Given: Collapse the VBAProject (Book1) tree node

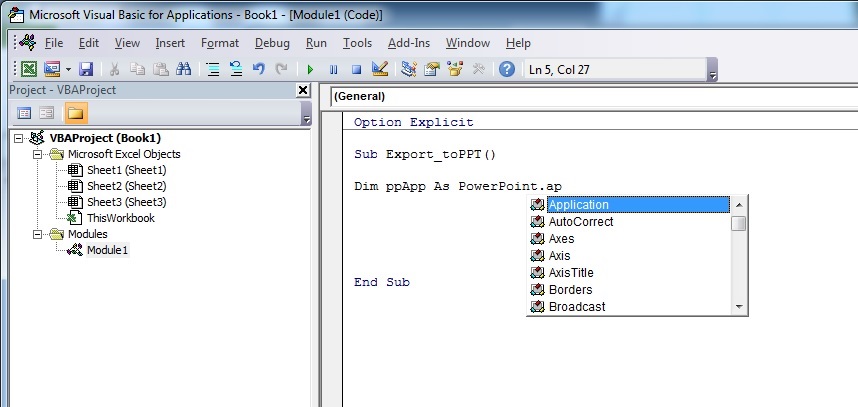Looking at the screenshot, I should click(19, 138).
